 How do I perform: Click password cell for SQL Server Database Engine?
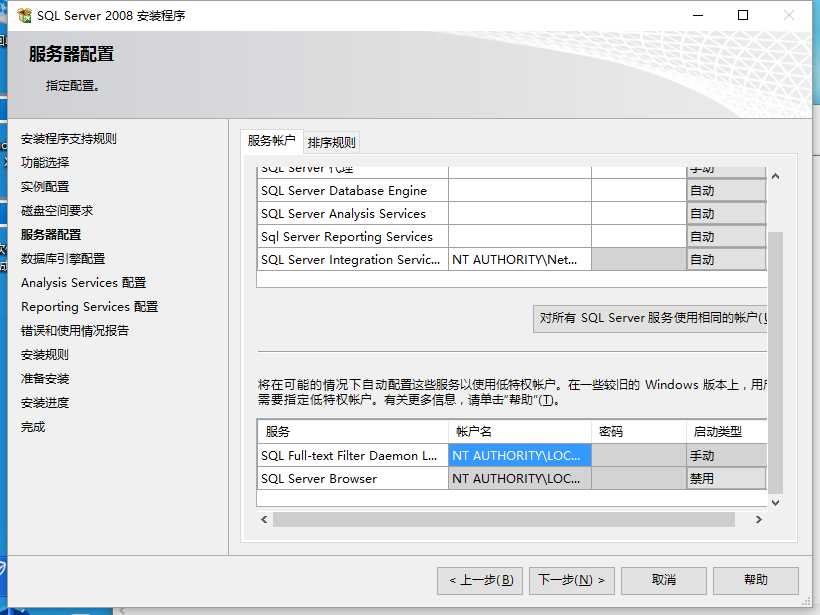coord(639,191)
